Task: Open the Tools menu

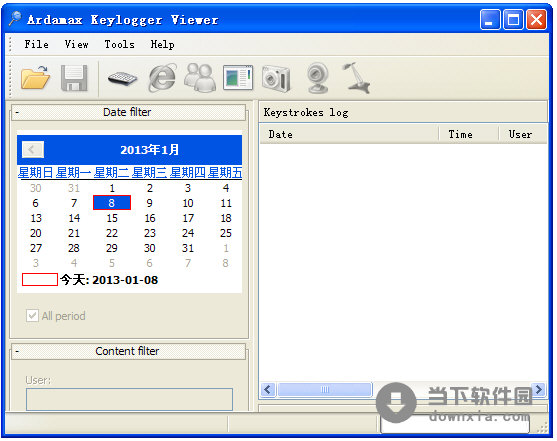Action: coord(119,44)
